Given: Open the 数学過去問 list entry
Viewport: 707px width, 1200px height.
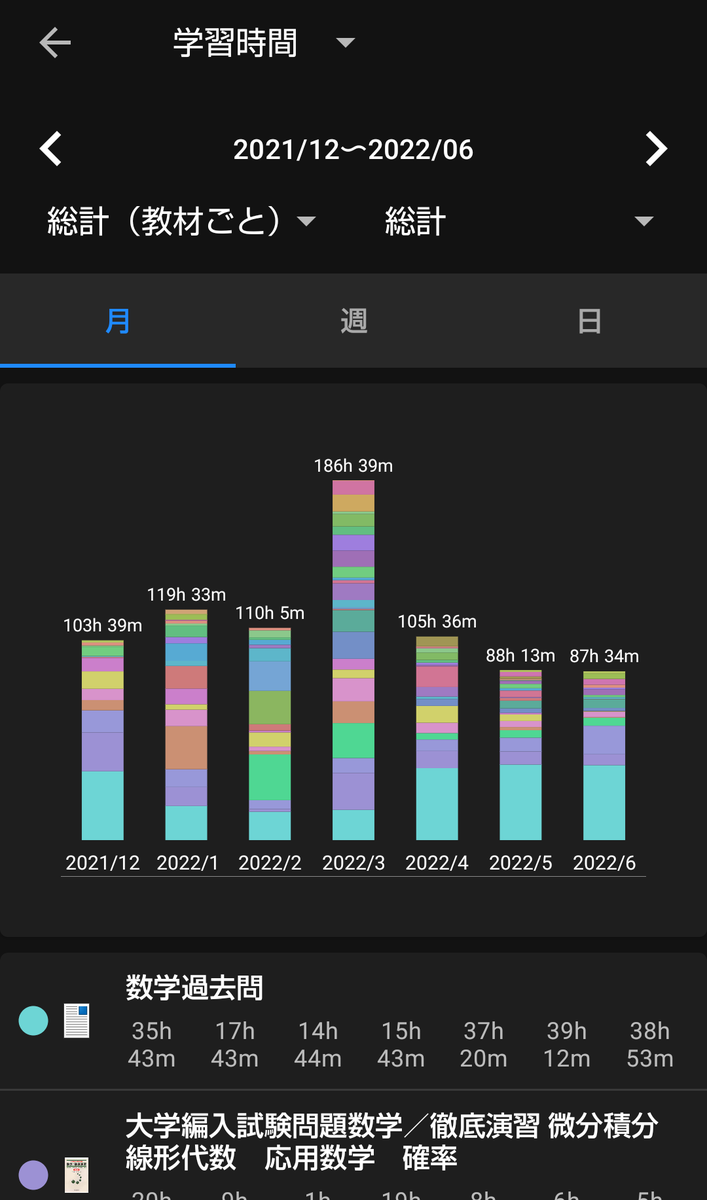Looking at the screenshot, I should 353,1021.
